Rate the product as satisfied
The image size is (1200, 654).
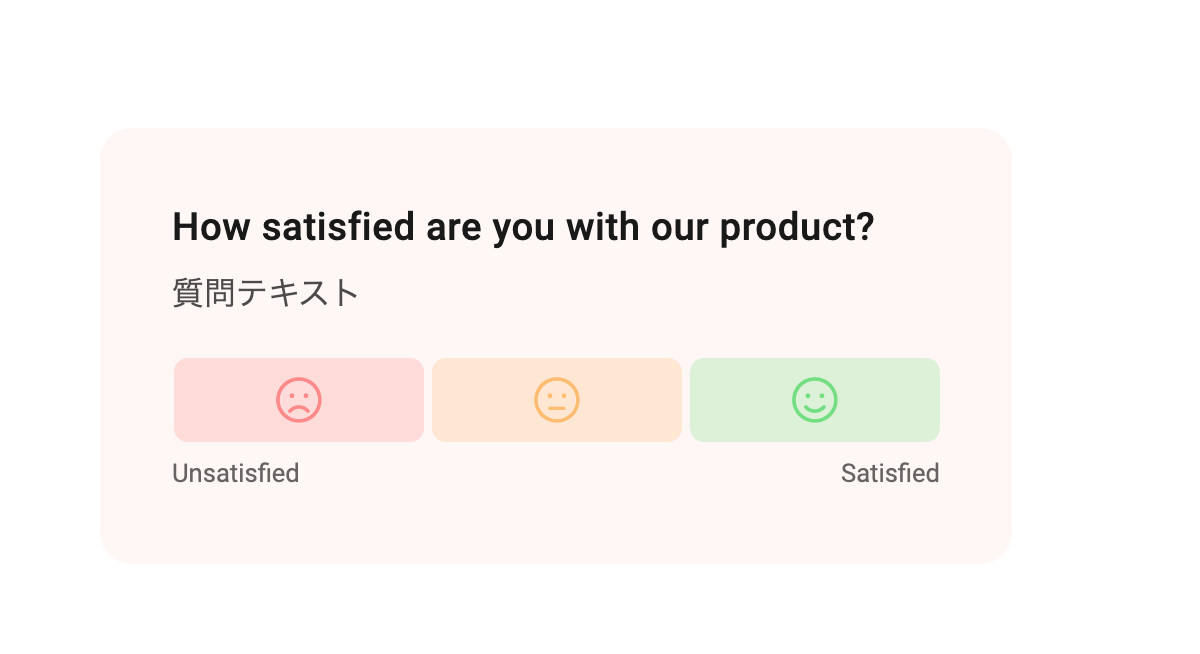click(x=815, y=400)
